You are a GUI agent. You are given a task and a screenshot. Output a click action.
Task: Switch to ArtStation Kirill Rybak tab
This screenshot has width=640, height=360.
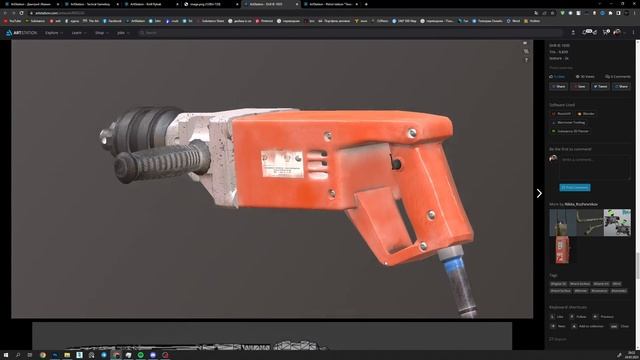(151, 4)
